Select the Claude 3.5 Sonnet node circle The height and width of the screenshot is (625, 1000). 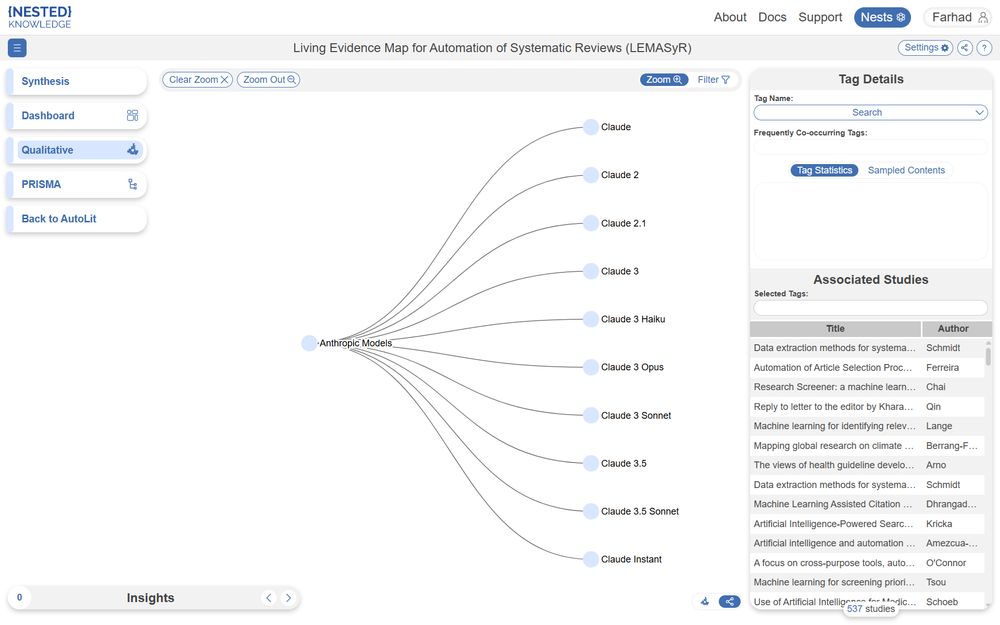point(591,511)
